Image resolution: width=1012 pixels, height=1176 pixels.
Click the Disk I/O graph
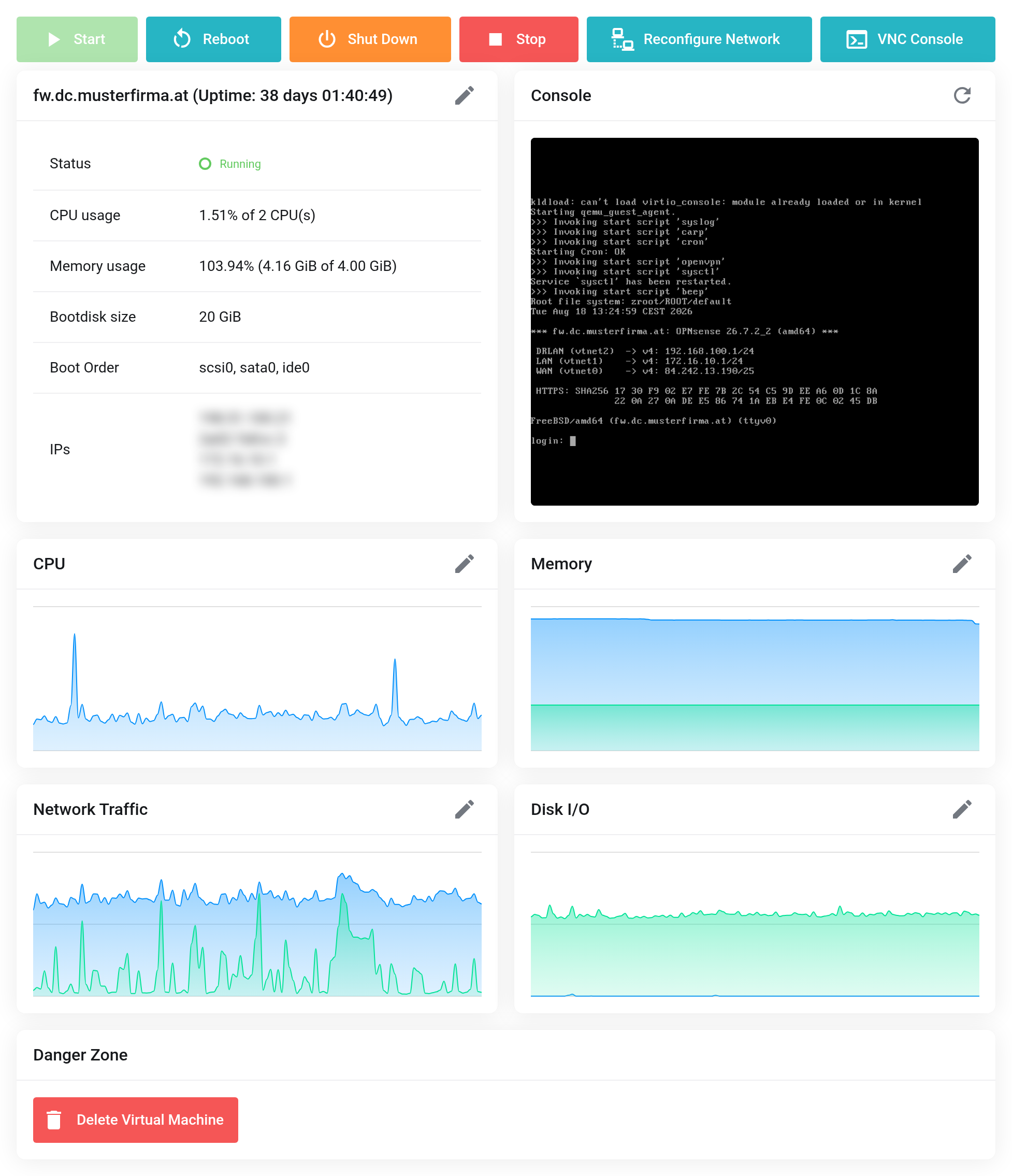click(x=755, y=924)
